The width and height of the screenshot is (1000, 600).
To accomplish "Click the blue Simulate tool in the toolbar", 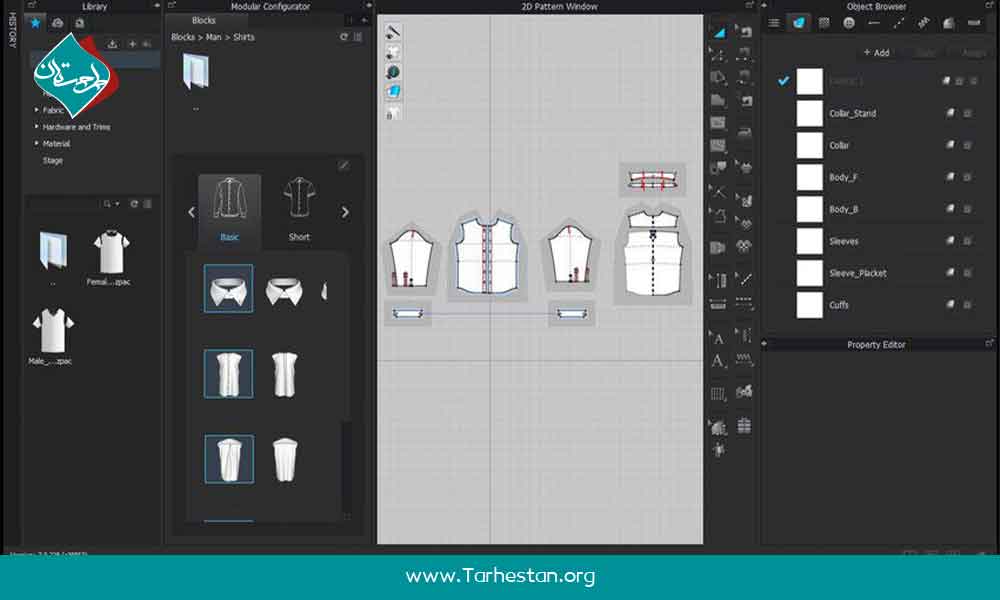I will point(719,32).
